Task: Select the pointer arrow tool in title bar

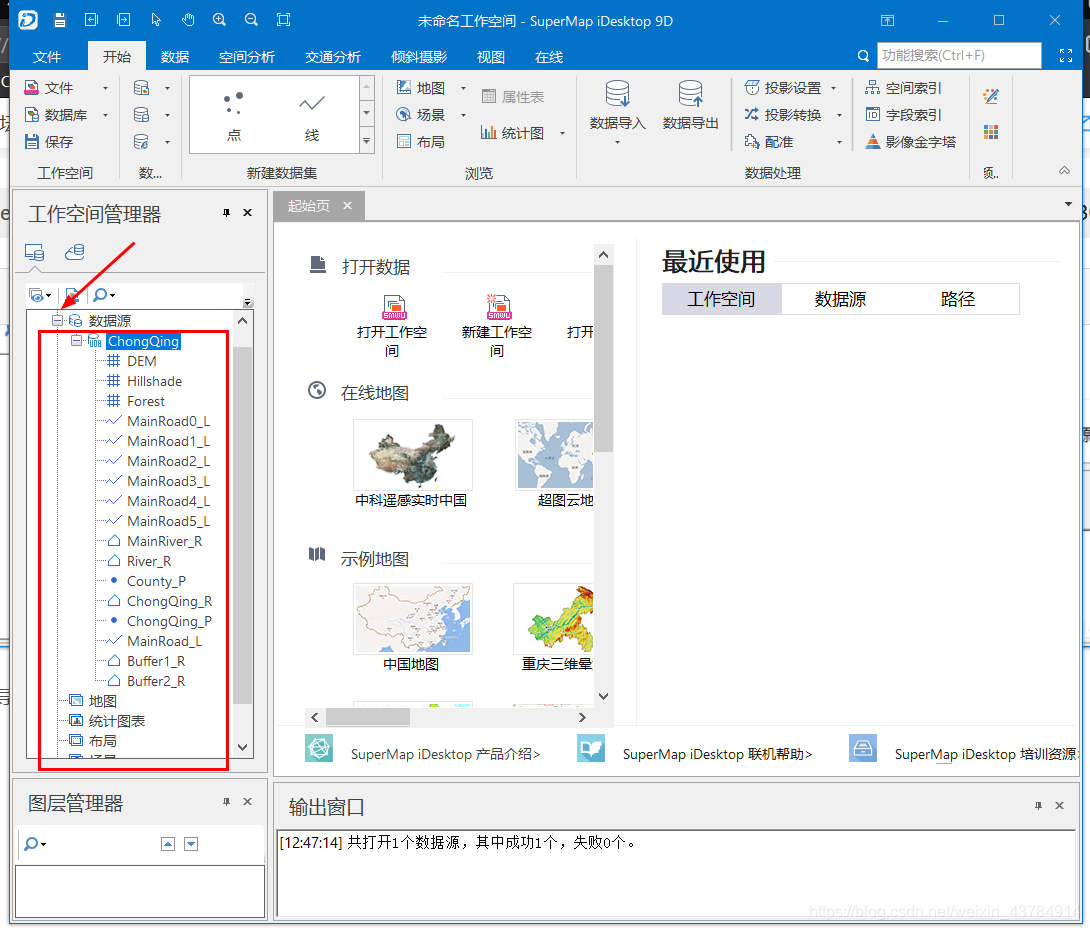Action: point(156,20)
